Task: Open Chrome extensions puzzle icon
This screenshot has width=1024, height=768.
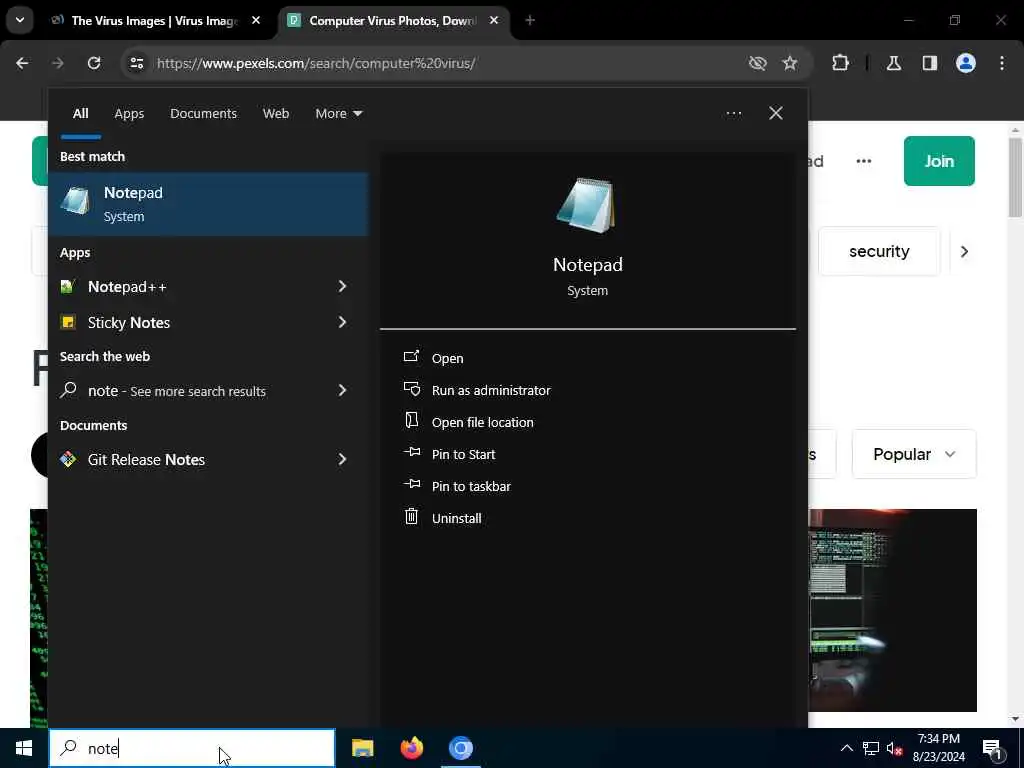Action: 840,63
